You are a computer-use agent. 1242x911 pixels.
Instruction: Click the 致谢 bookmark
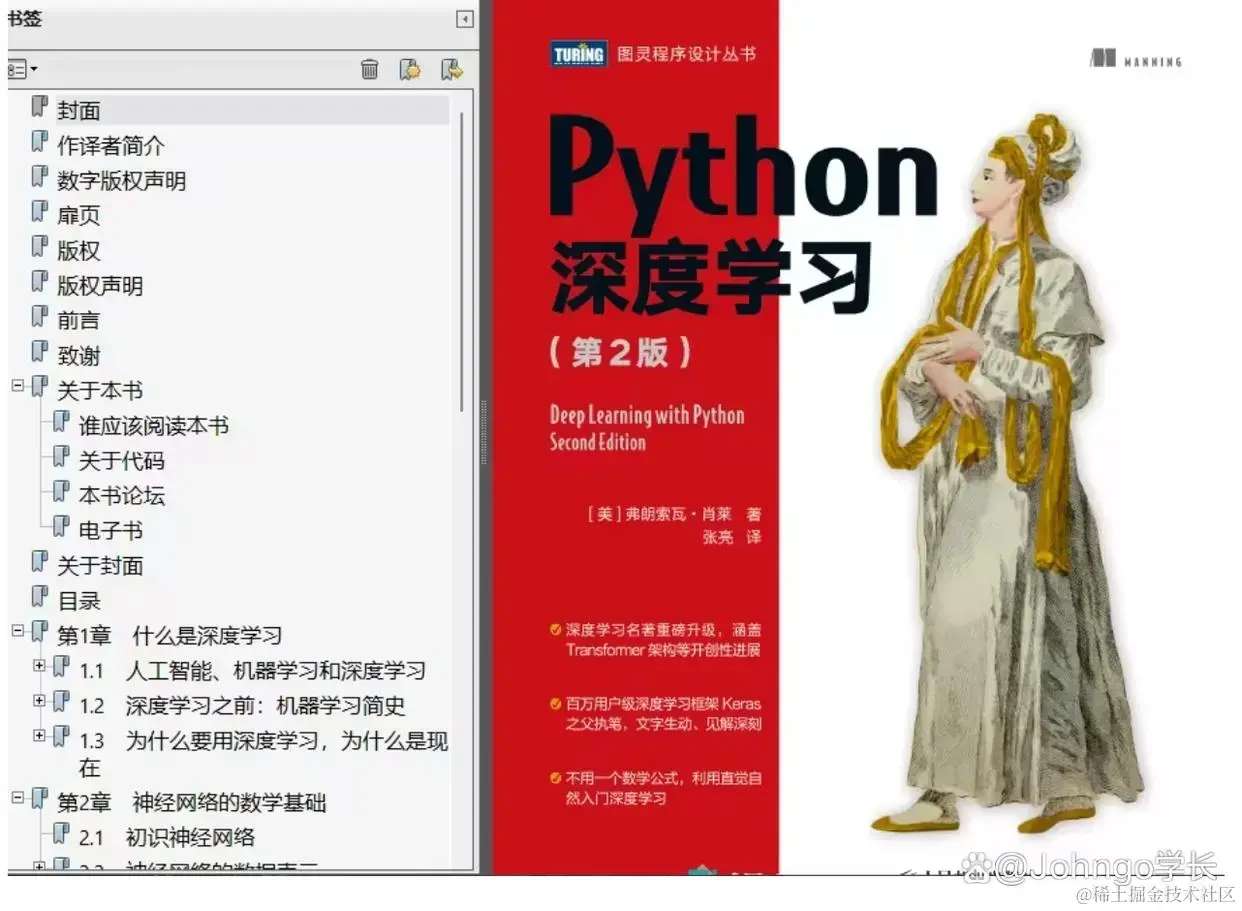(x=78, y=356)
